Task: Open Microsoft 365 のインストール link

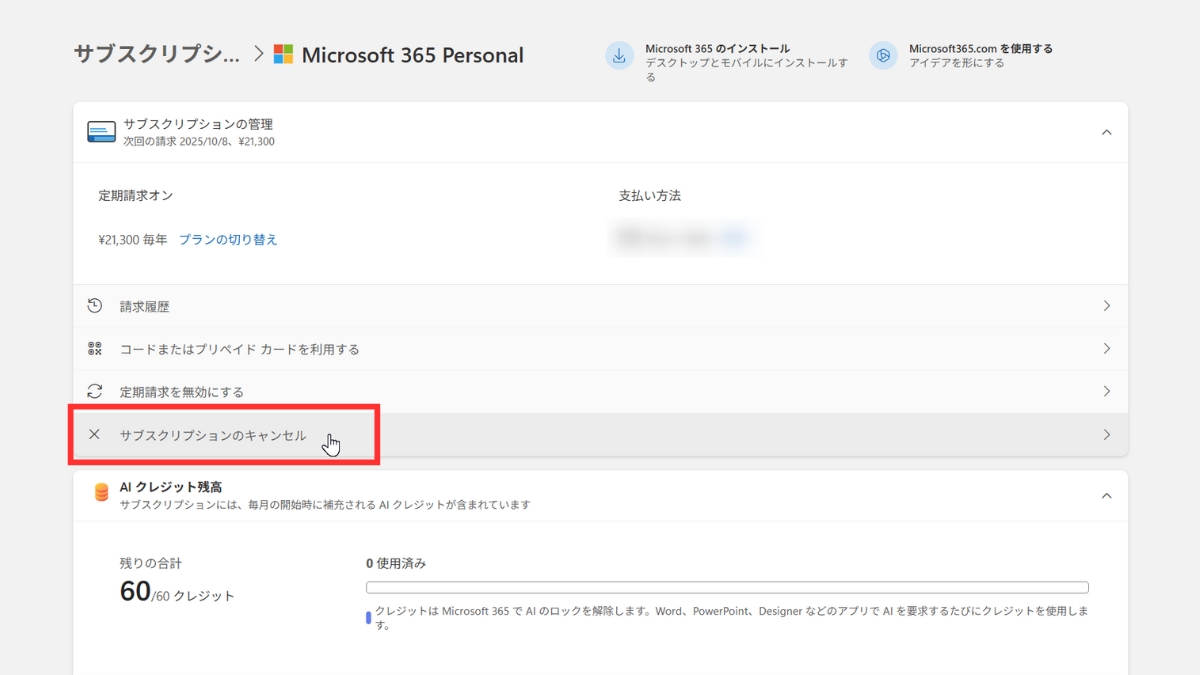Action: pyautogui.click(x=717, y=48)
